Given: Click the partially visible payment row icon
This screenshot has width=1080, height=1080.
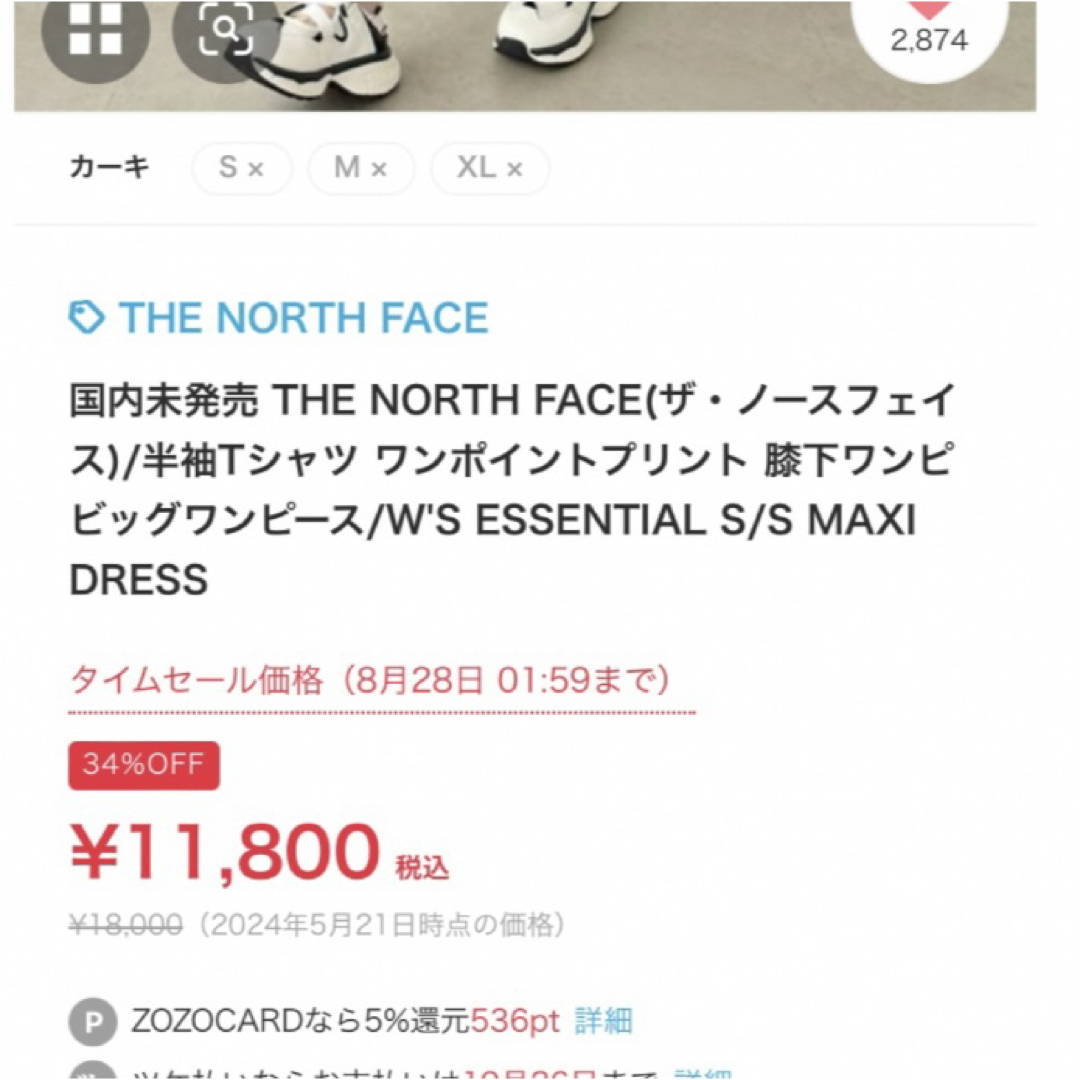Looking at the screenshot, I should click(93, 1072).
